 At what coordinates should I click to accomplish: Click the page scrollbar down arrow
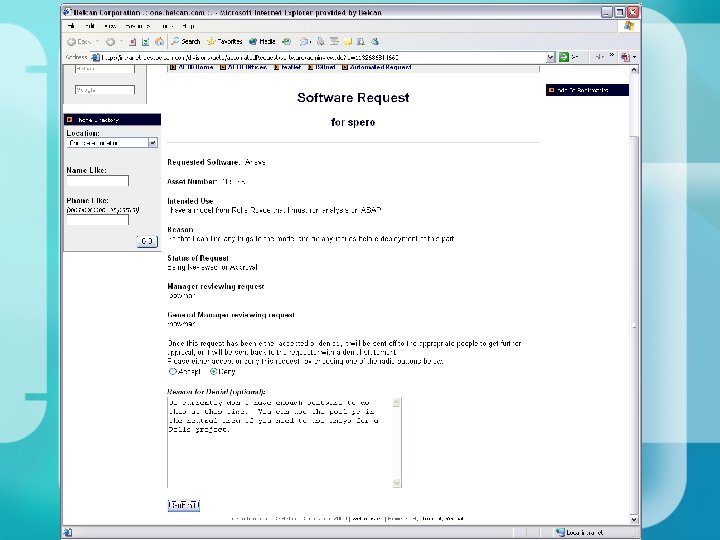click(x=634, y=520)
